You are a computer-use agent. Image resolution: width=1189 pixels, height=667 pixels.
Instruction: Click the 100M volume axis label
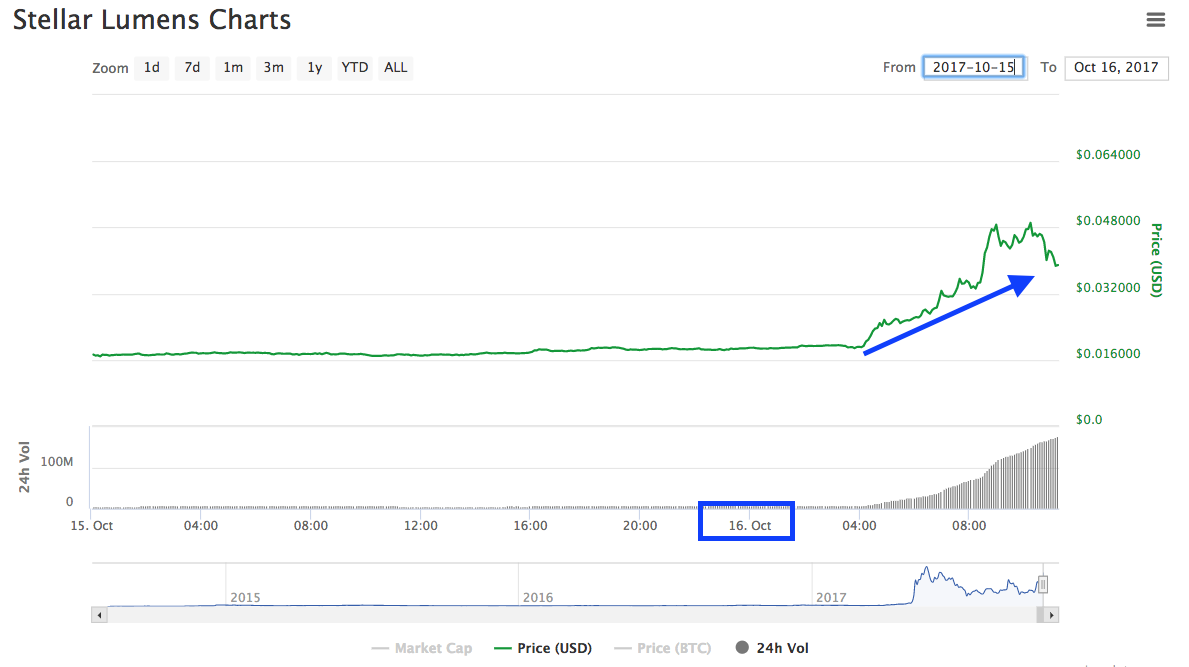click(57, 462)
